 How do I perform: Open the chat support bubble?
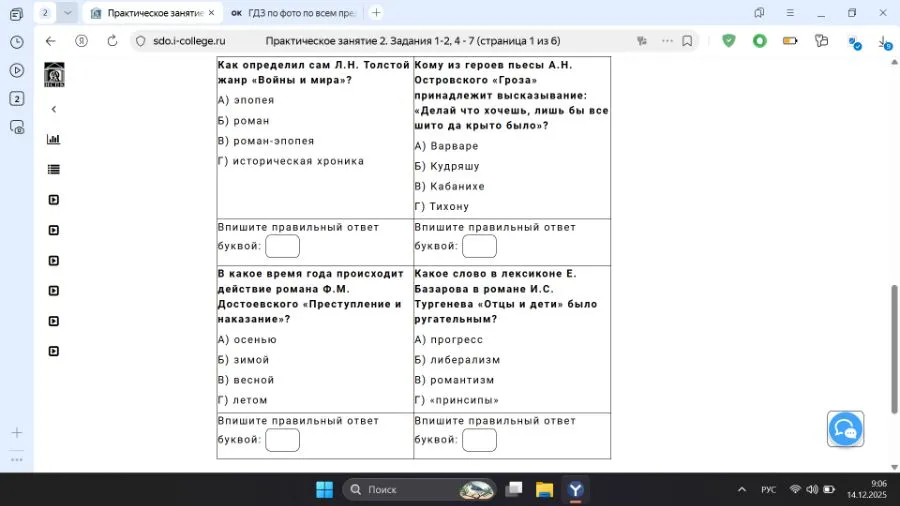point(845,429)
